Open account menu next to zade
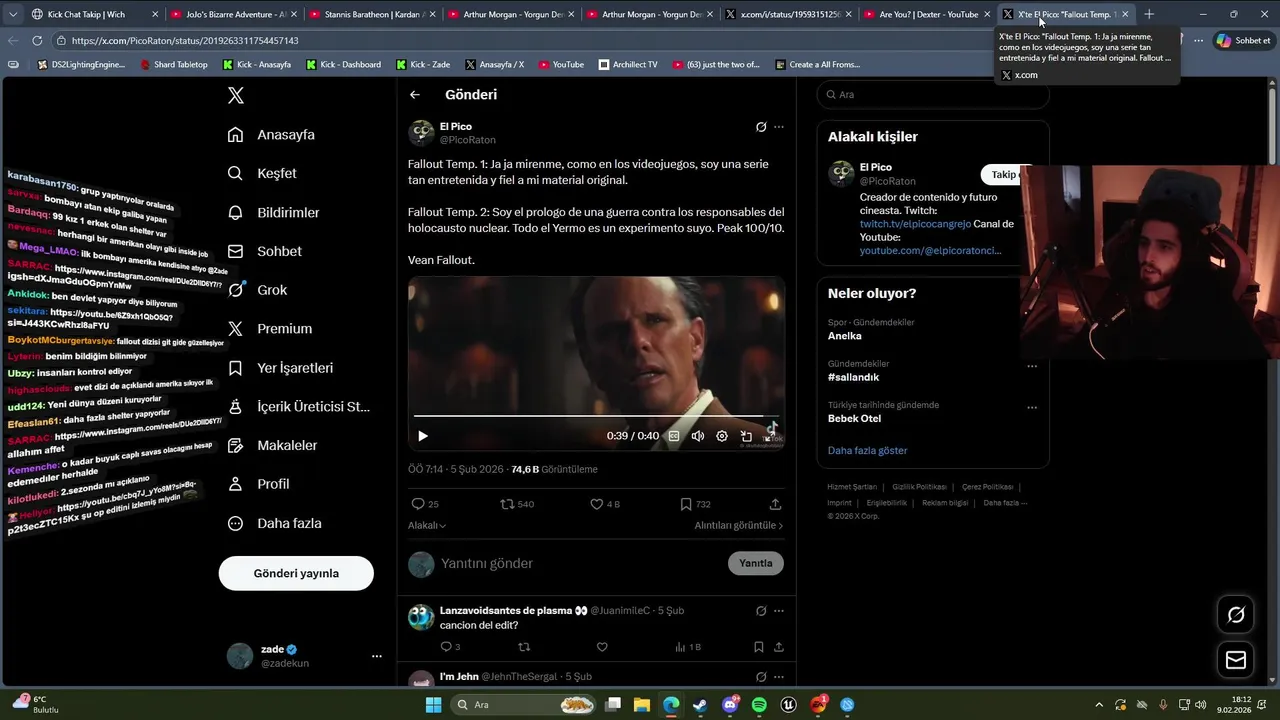 pyautogui.click(x=377, y=656)
